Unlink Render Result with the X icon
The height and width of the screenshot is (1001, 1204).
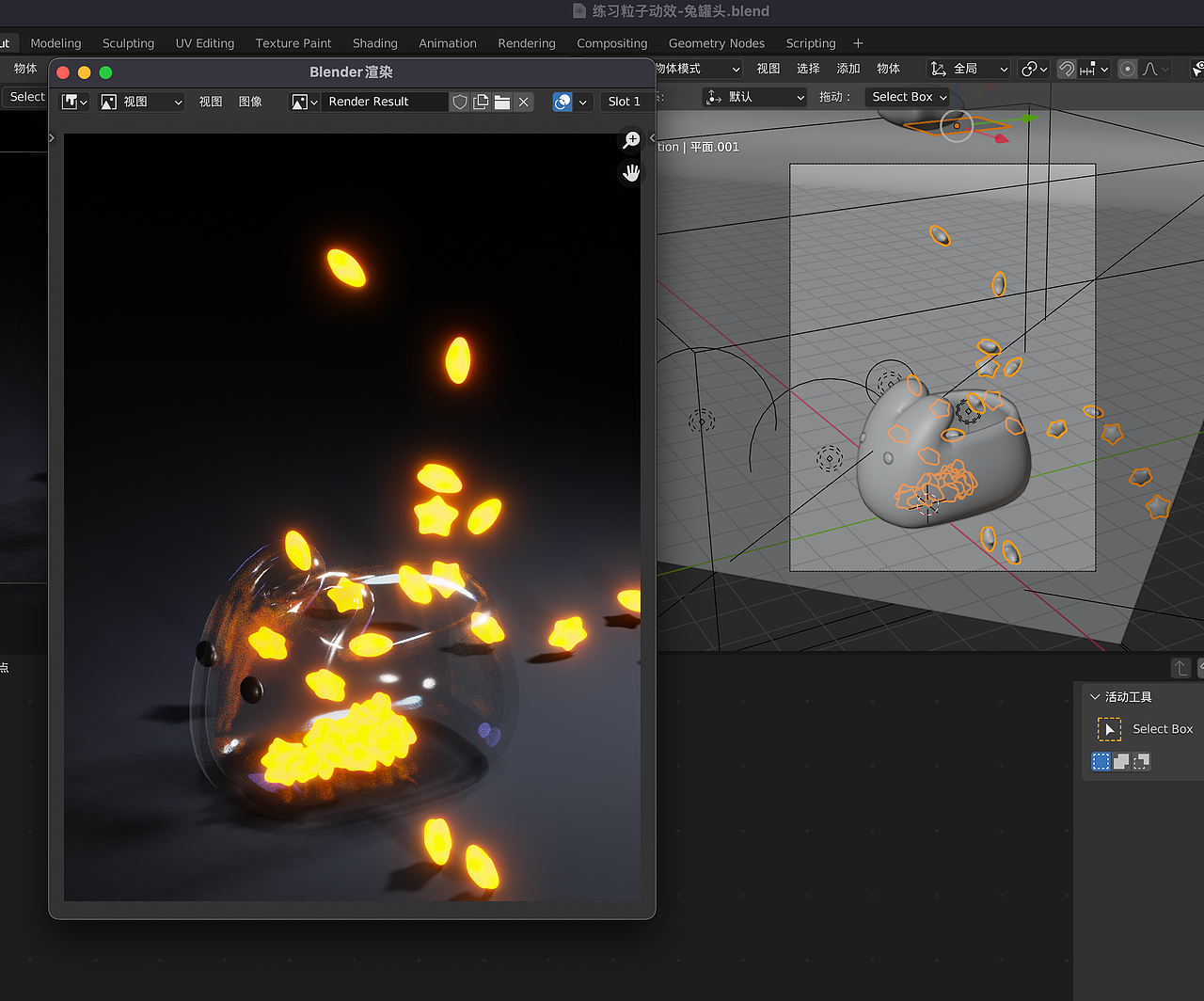click(x=523, y=101)
